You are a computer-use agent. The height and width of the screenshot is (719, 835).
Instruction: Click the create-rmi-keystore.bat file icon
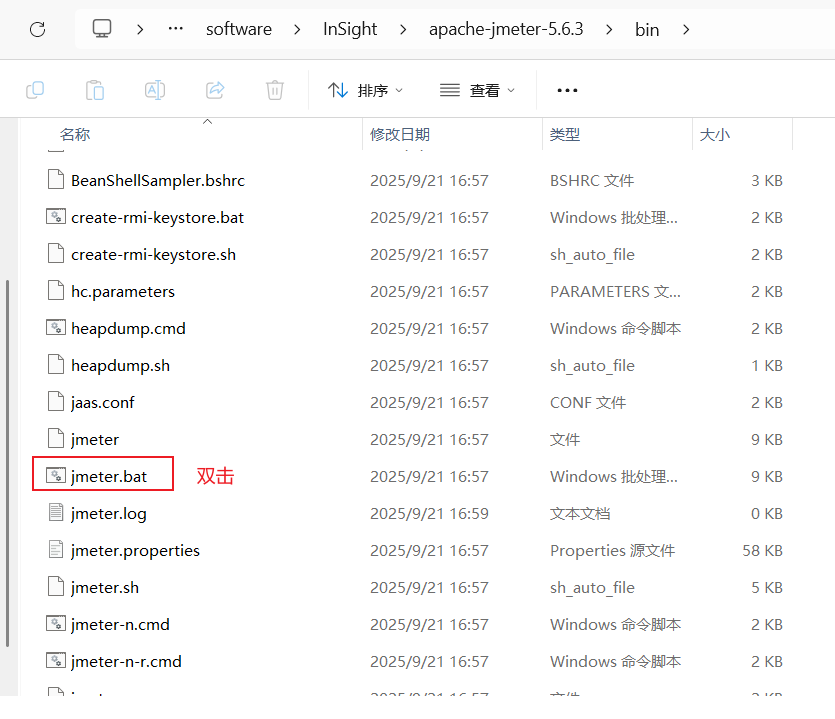pyautogui.click(x=56, y=217)
